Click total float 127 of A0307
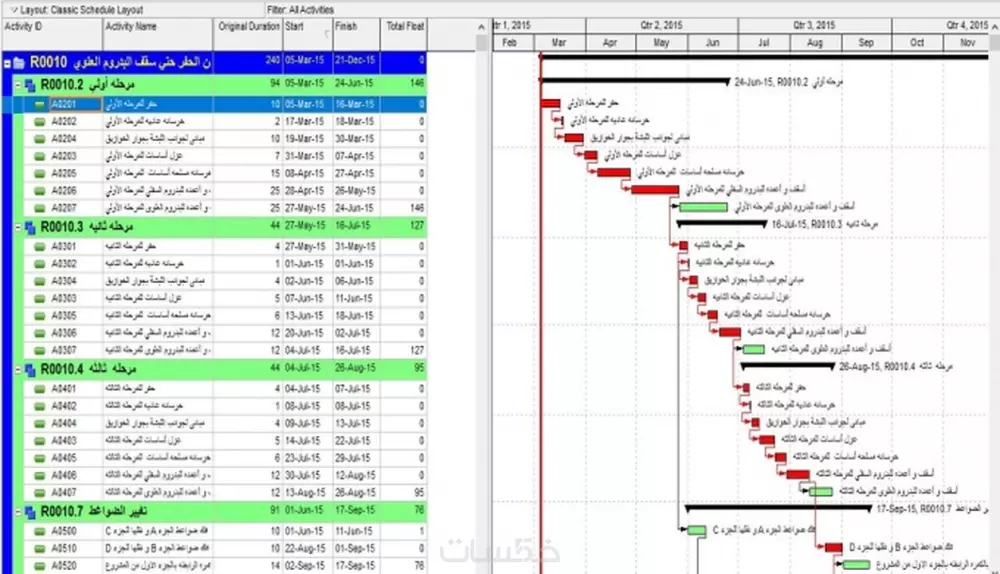The width and height of the screenshot is (1000, 574). (x=416, y=350)
